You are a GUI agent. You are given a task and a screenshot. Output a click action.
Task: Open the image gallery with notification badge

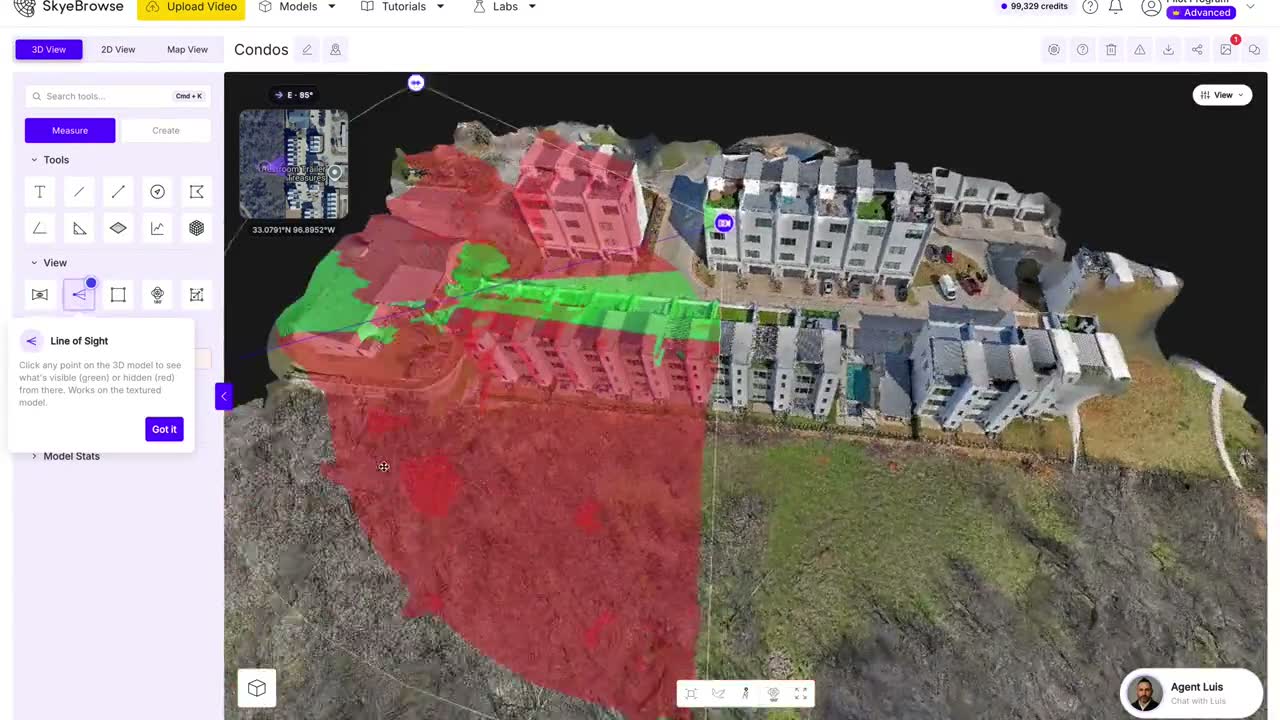(x=1226, y=50)
